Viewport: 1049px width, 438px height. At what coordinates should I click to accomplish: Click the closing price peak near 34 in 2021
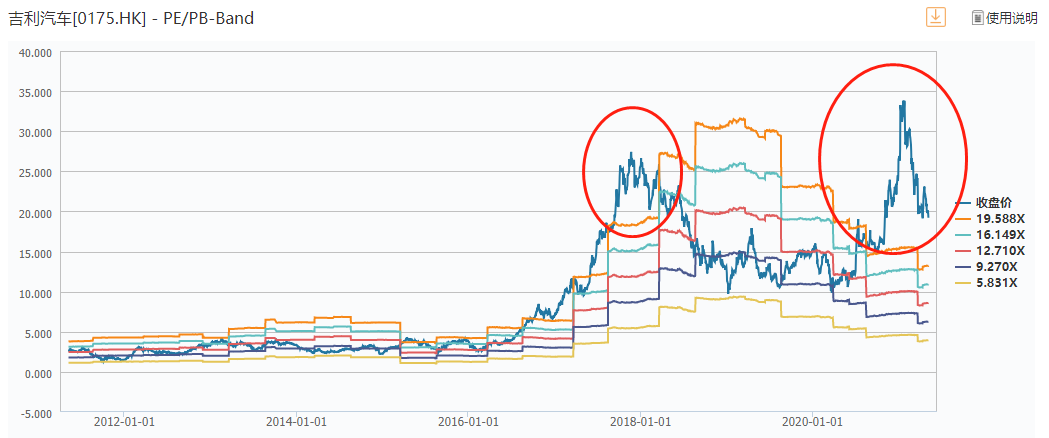coord(904,102)
